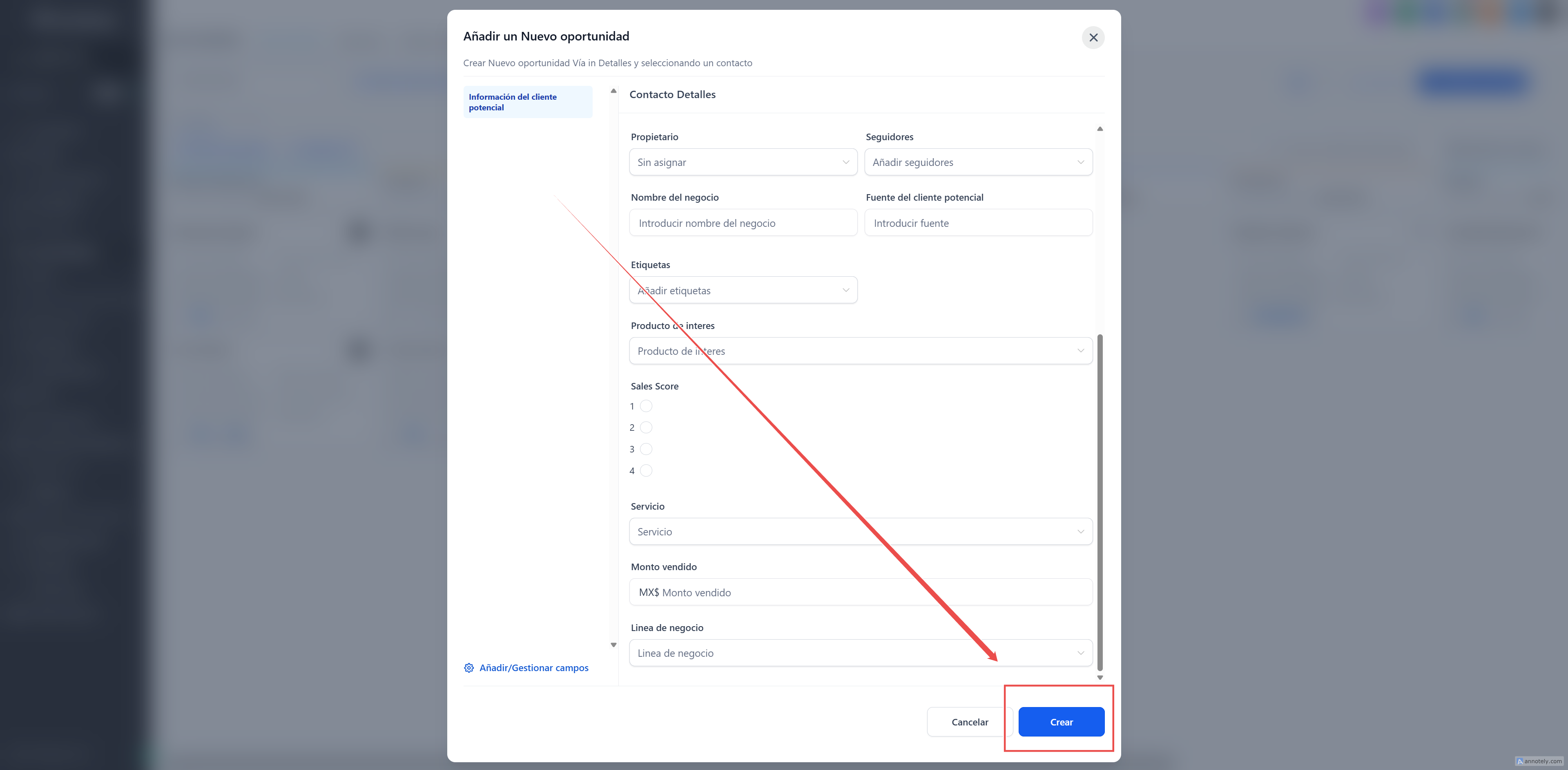
Task: Click the Fuente del cliente potencial field
Action: click(x=977, y=223)
